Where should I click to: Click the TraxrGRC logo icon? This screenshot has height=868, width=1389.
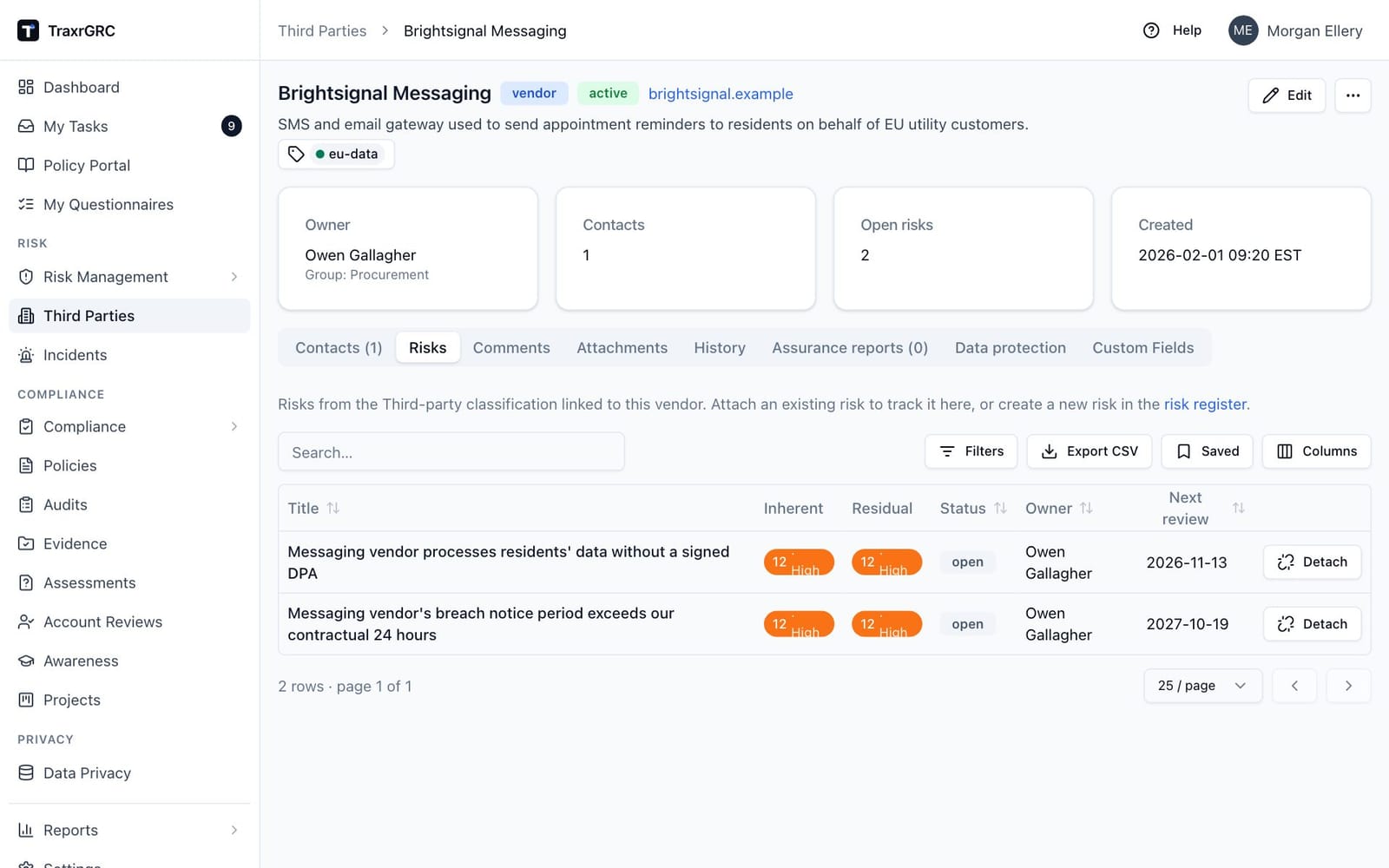(28, 30)
